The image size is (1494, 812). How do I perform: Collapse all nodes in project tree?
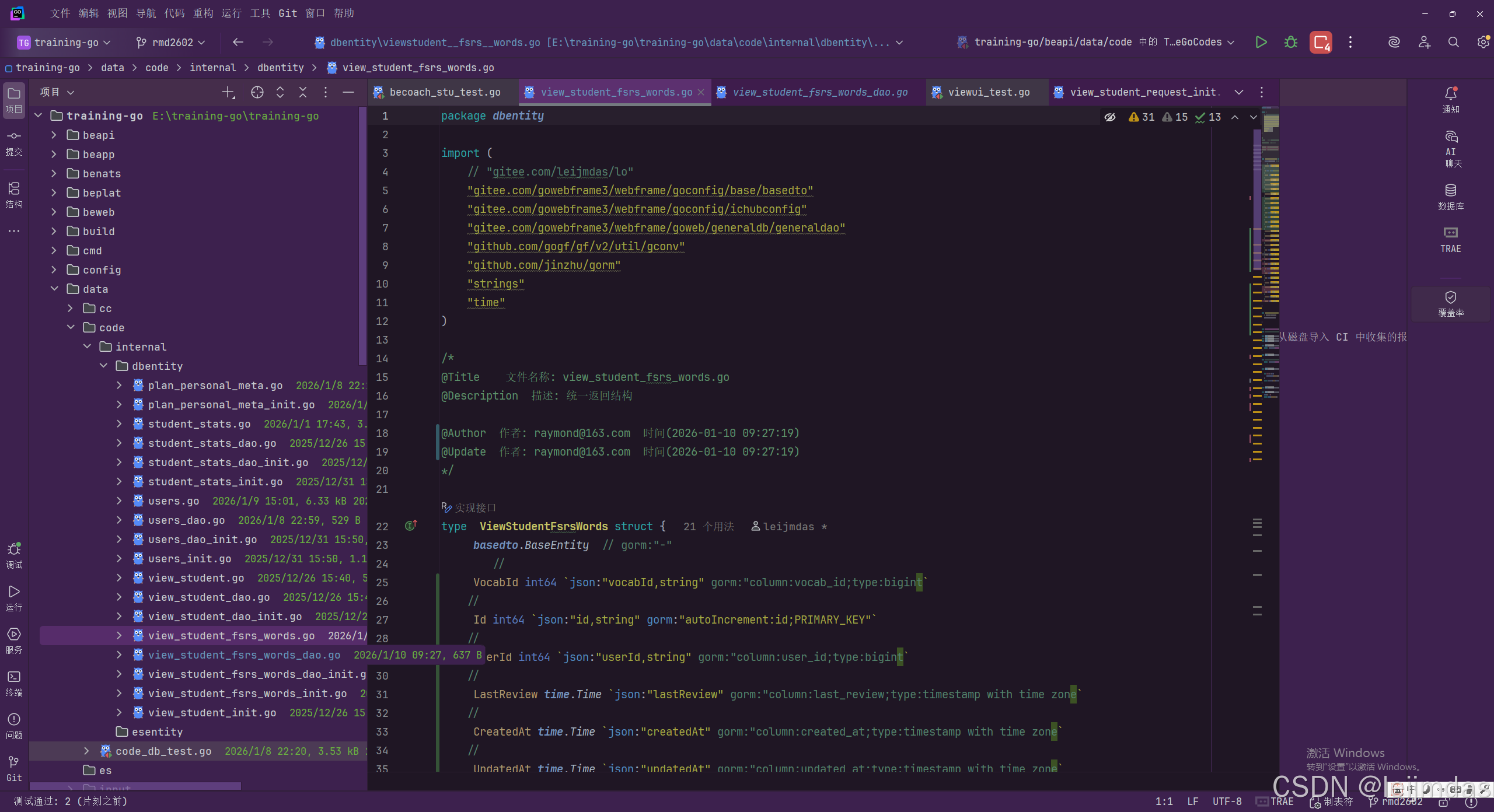click(x=302, y=92)
